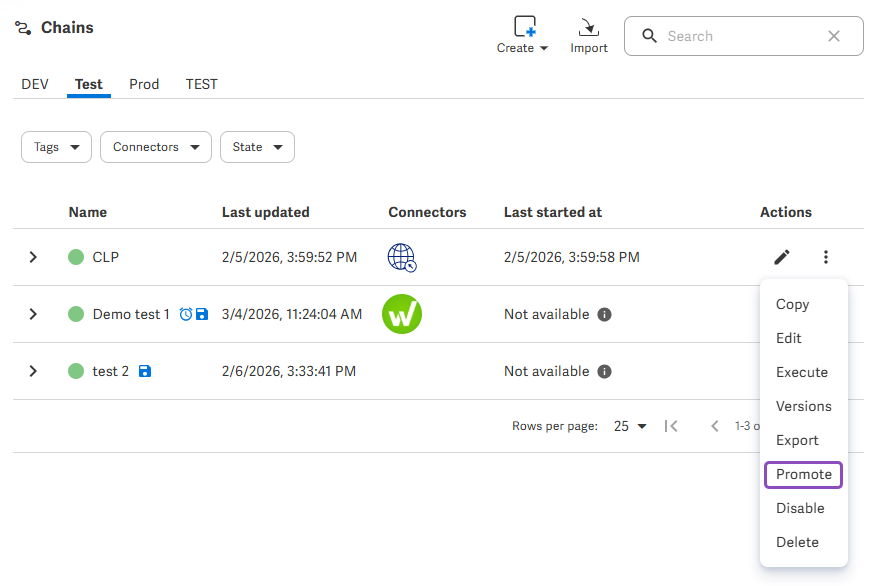This screenshot has width=869, height=586.
Task: Choose Export in the actions menu
Action: point(797,440)
